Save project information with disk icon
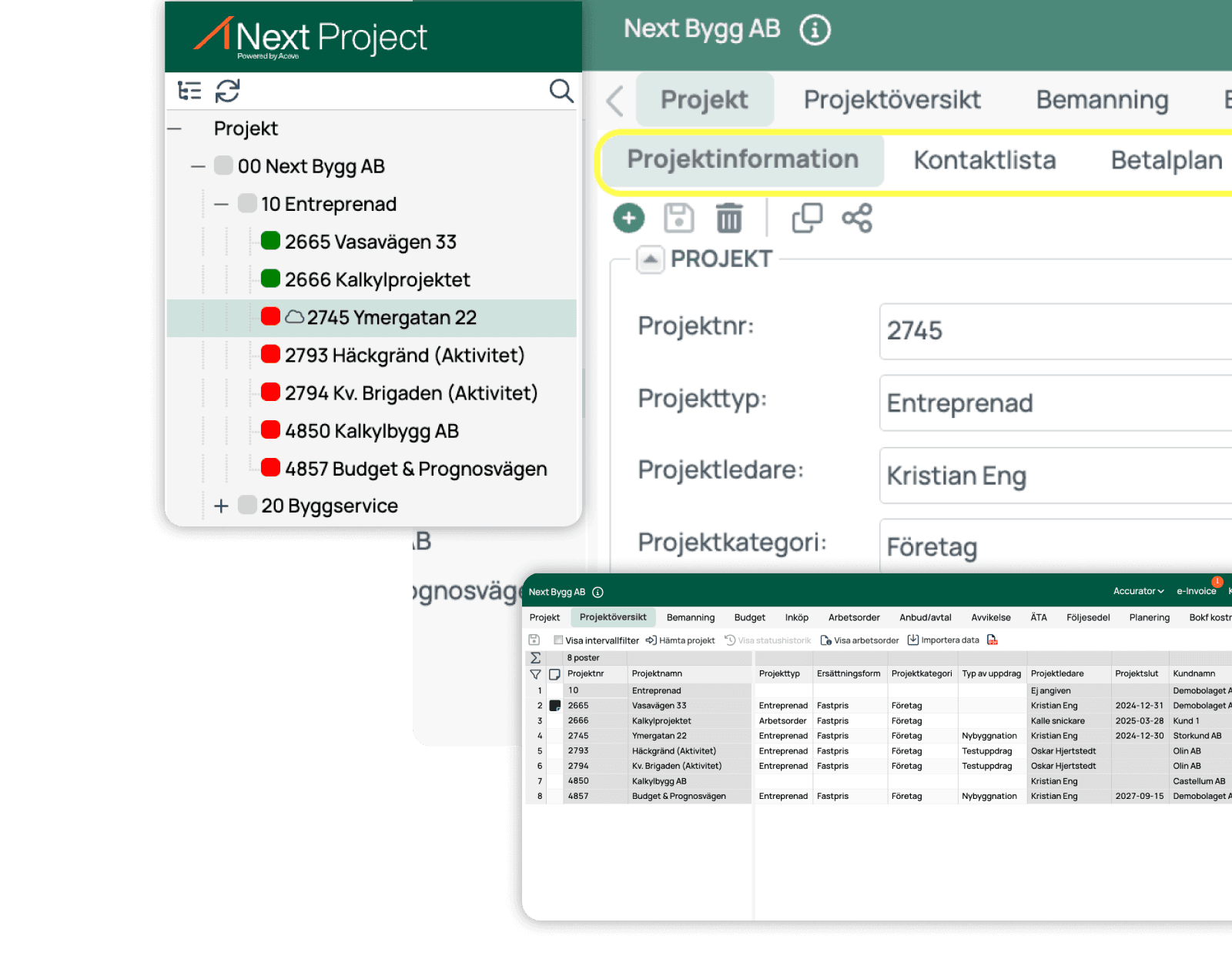The height and width of the screenshot is (979, 1232). (678, 219)
